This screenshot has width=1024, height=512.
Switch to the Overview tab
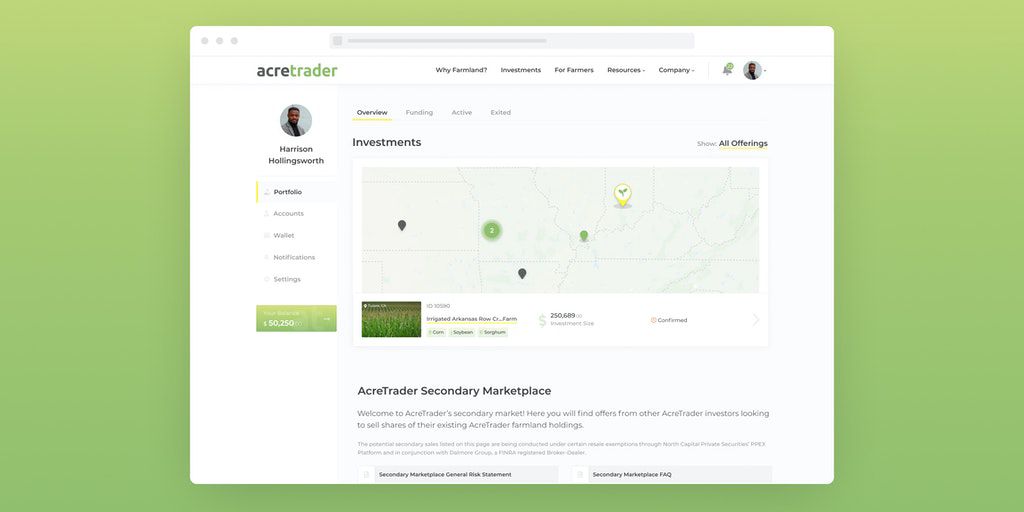coord(372,112)
